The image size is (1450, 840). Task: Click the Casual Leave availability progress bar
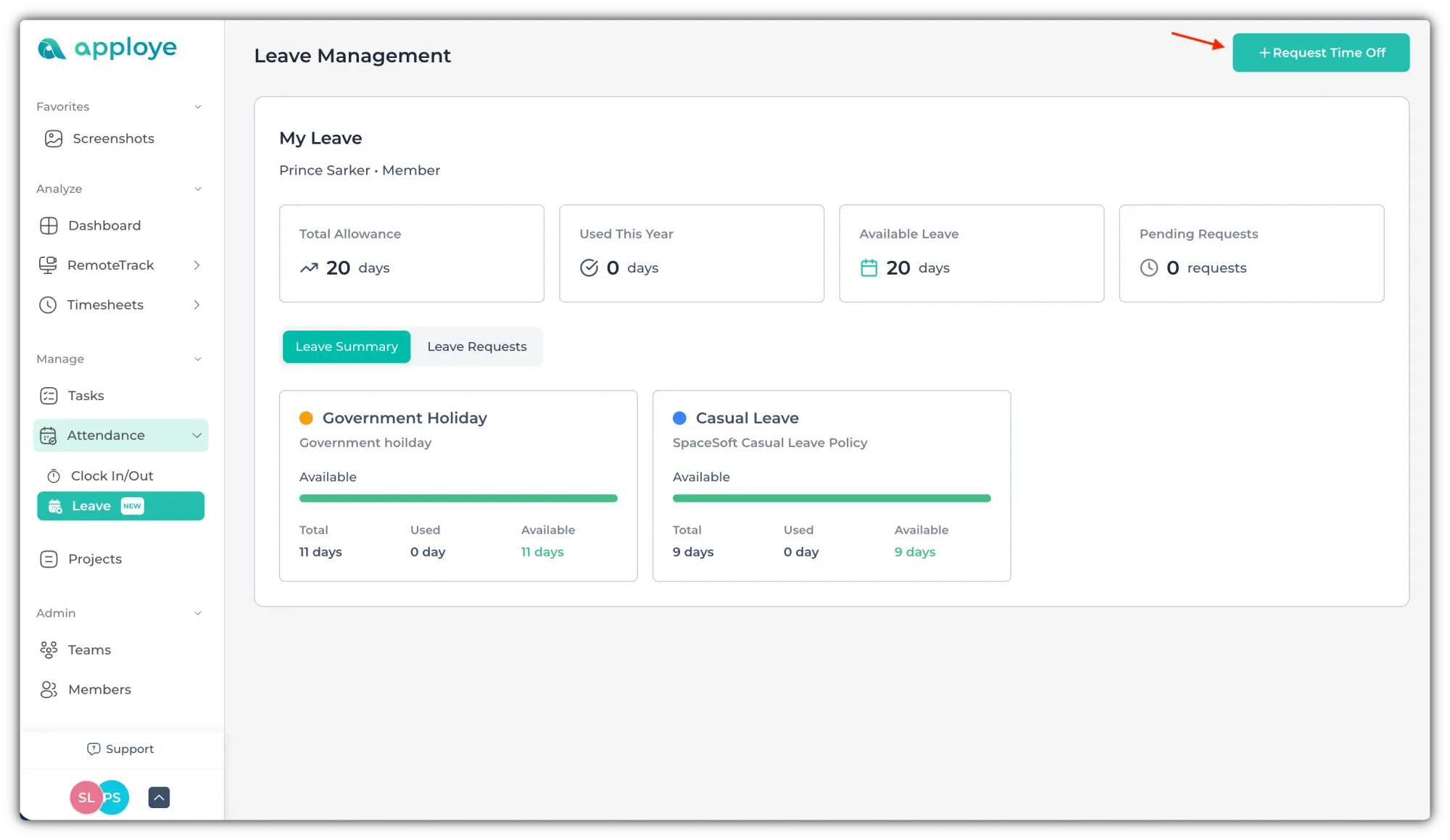[831, 499]
